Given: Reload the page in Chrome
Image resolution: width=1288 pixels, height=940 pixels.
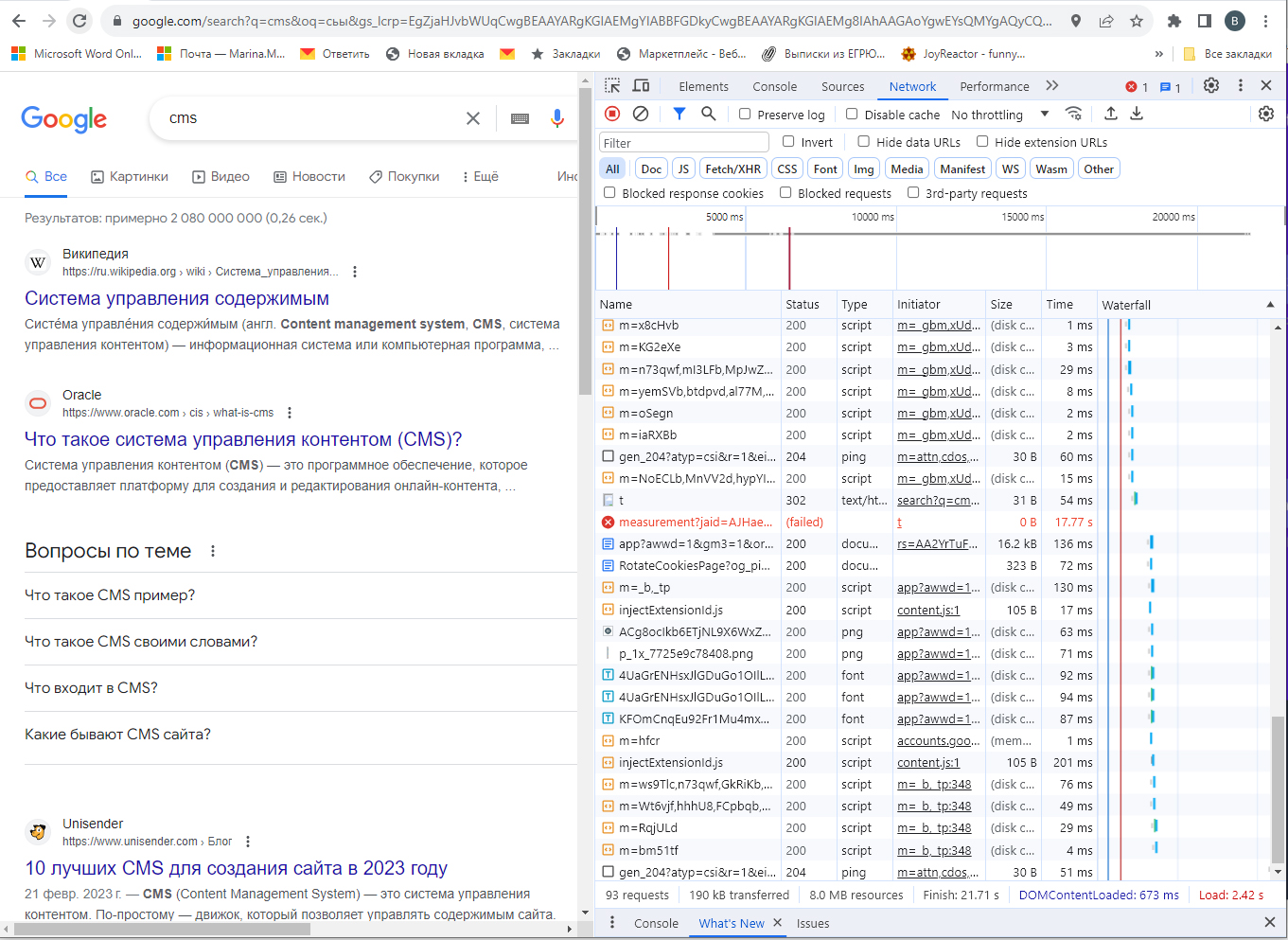Looking at the screenshot, I should pos(80,21).
